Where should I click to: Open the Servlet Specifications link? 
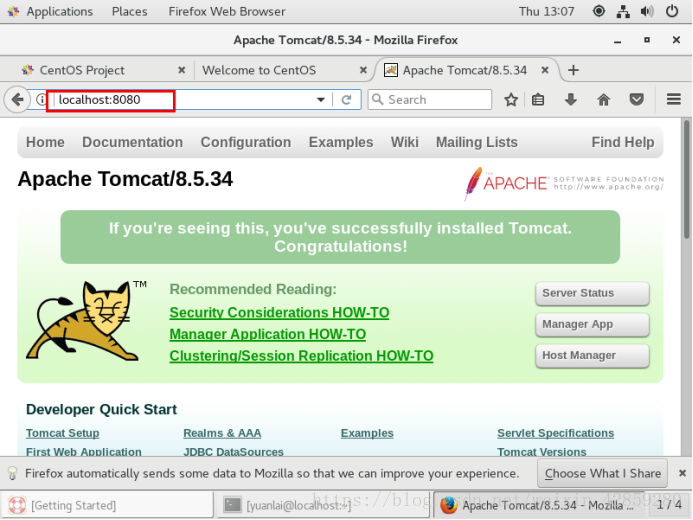tap(556, 433)
